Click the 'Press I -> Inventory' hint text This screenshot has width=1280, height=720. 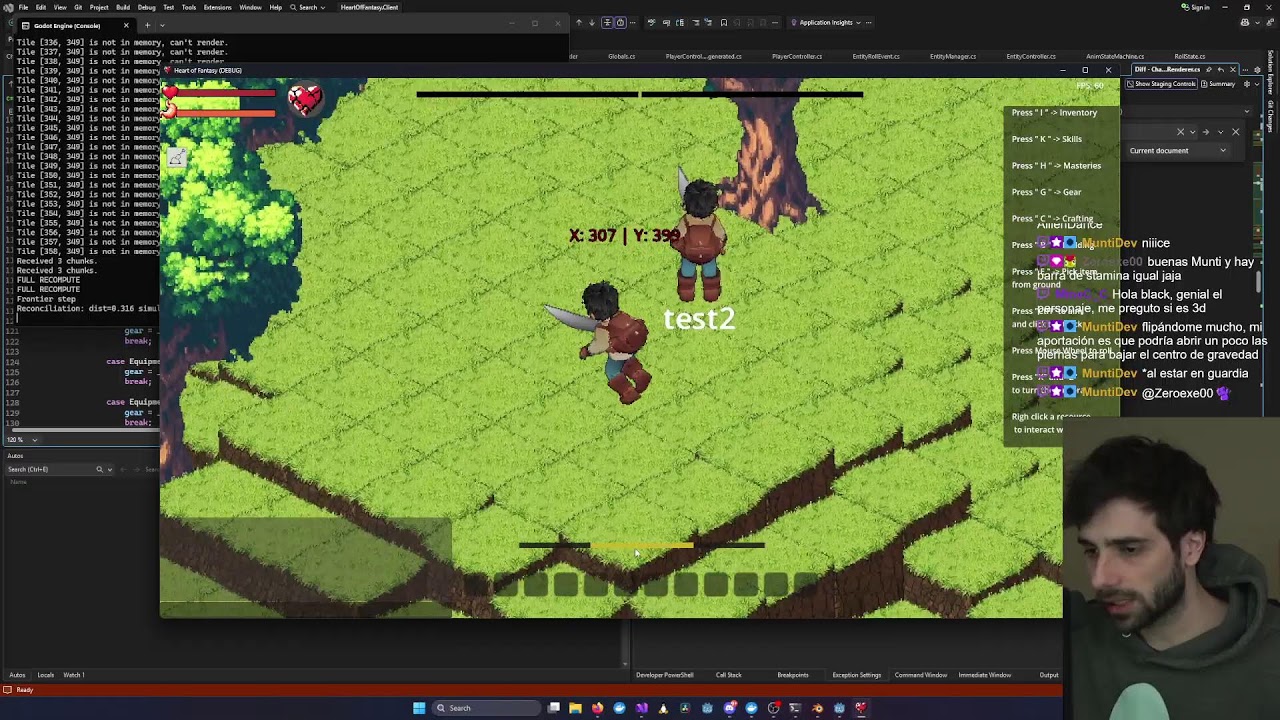tap(1054, 113)
